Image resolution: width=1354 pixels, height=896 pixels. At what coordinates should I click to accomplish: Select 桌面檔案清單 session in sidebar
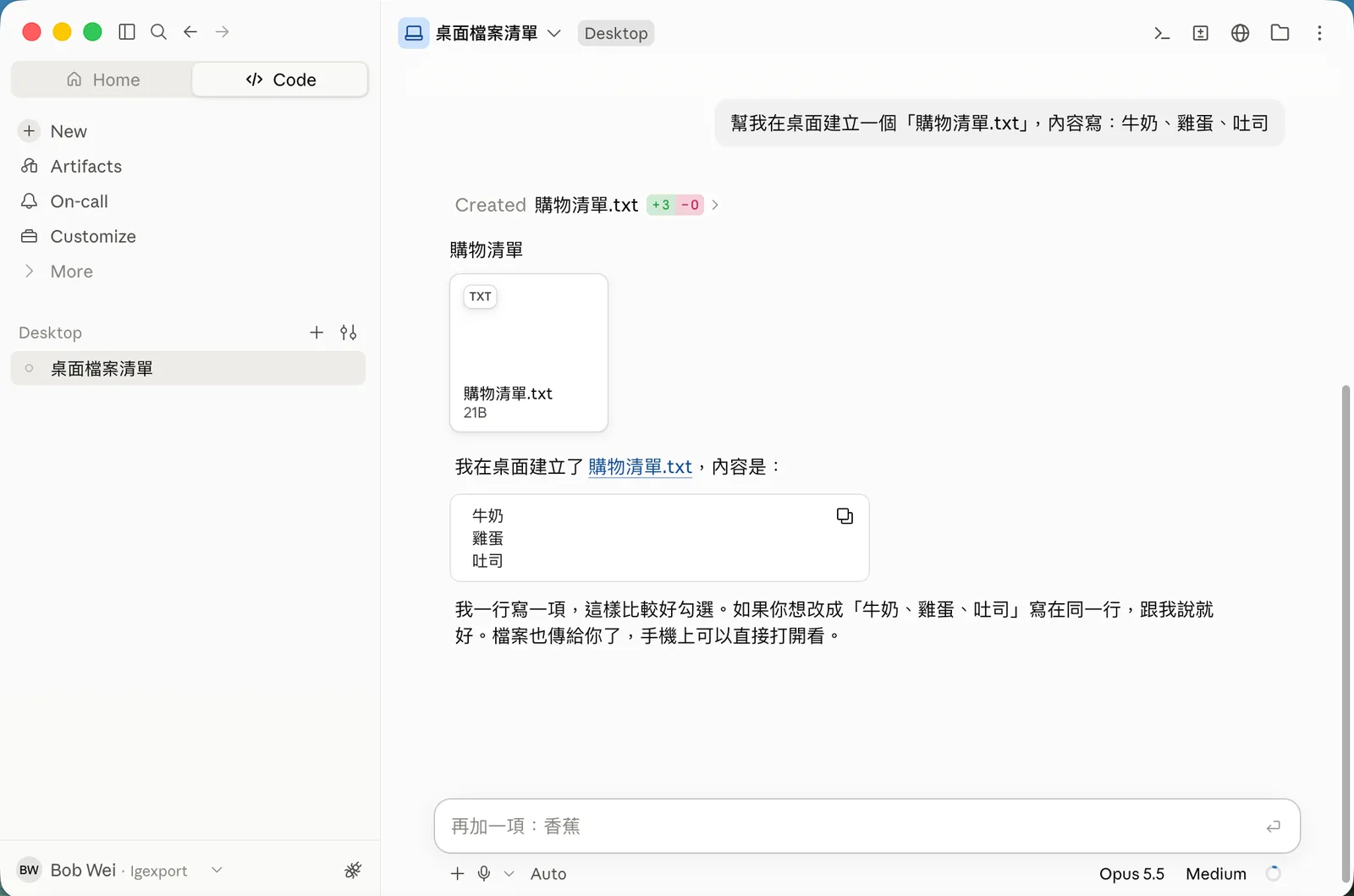188,369
